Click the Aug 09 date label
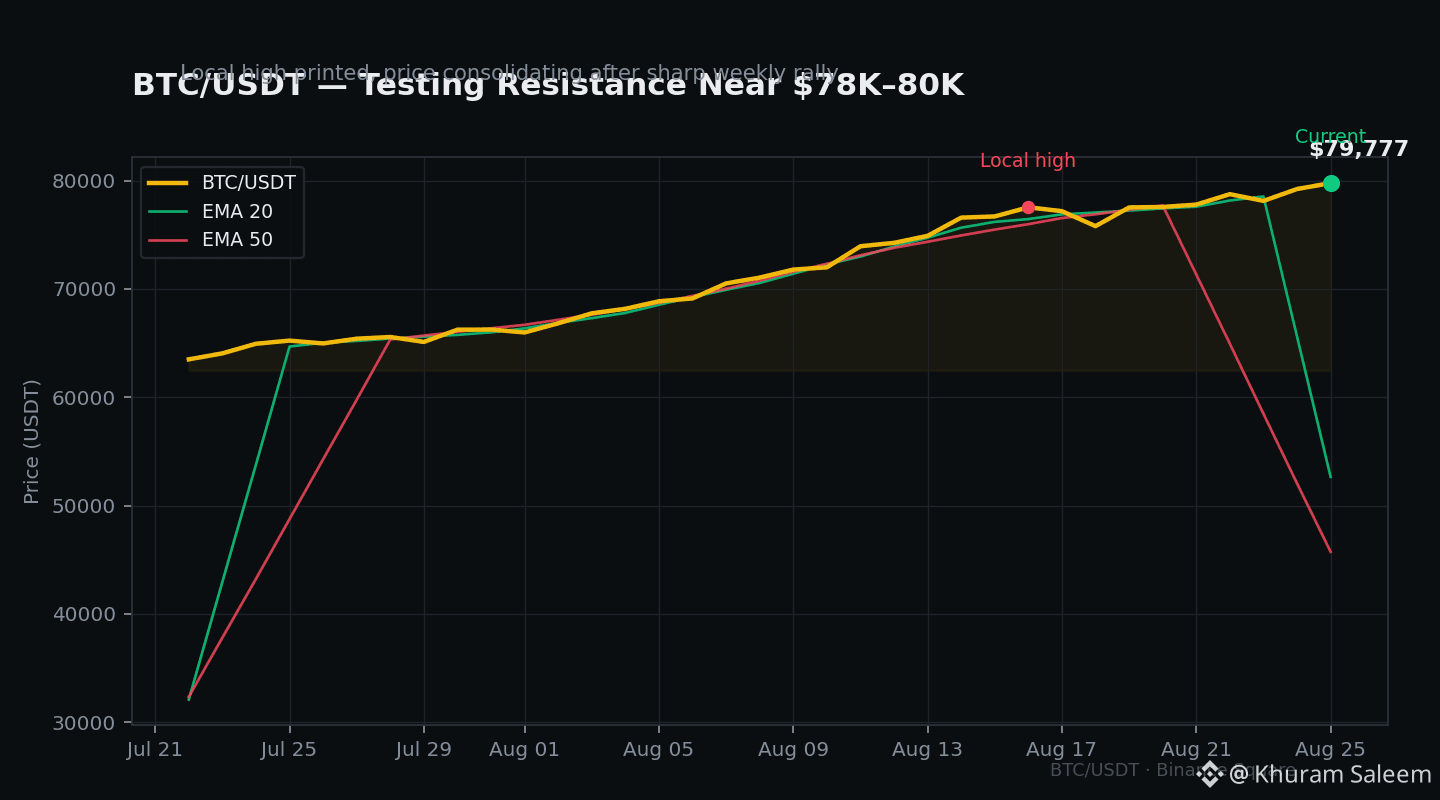The image size is (1440, 800). point(793,750)
